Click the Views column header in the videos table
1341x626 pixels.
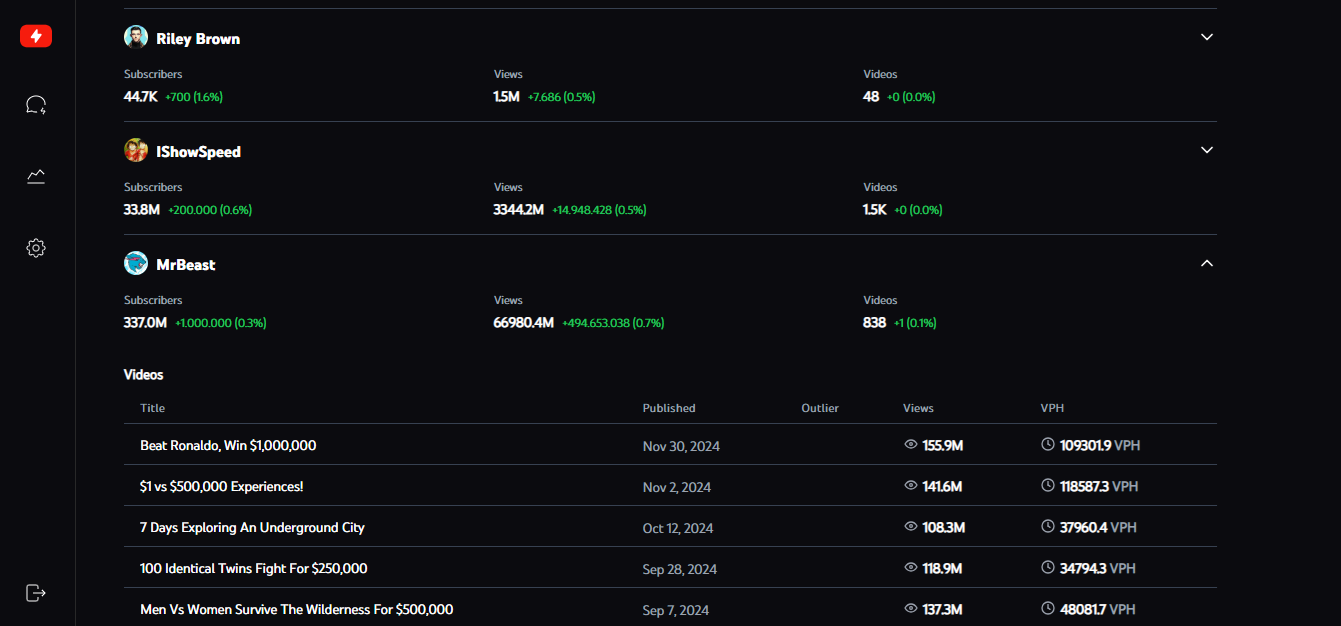click(918, 408)
